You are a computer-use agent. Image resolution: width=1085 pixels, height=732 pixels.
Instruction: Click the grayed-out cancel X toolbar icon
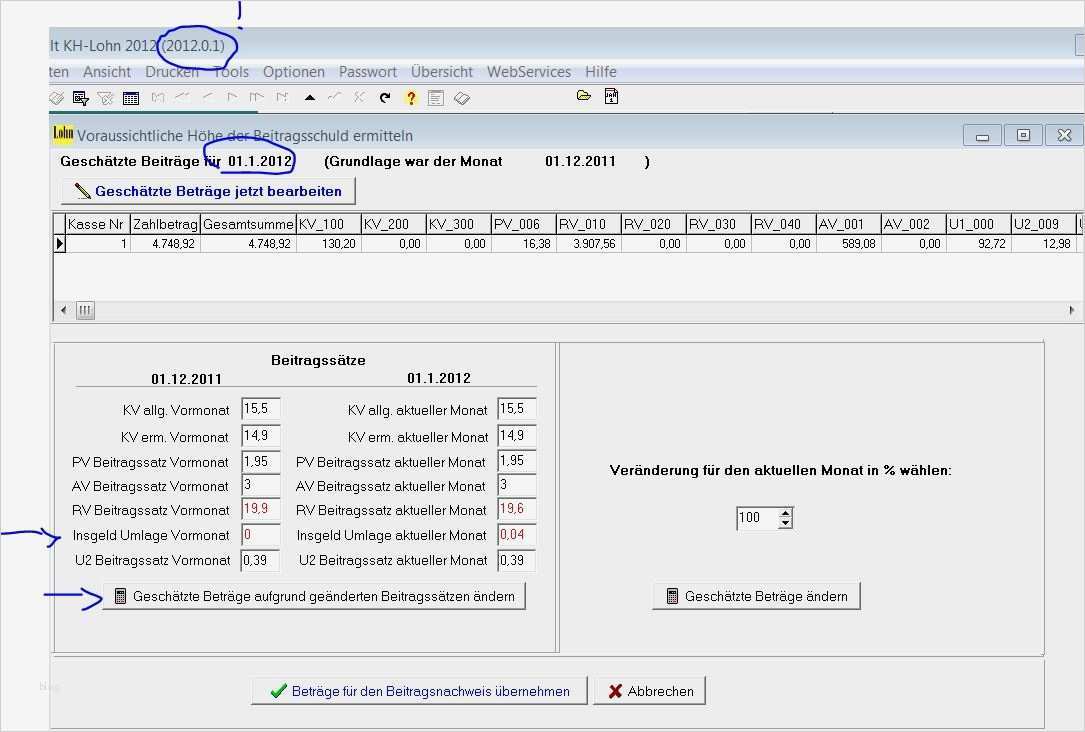tap(359, 98)
